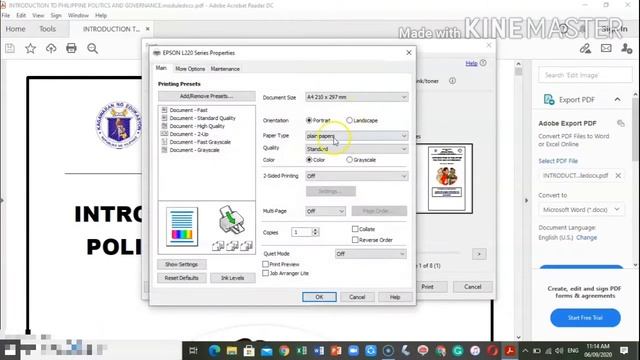Click the sign pen icon in top right
The image size is (640, 360).
click(x=585, y=49)
